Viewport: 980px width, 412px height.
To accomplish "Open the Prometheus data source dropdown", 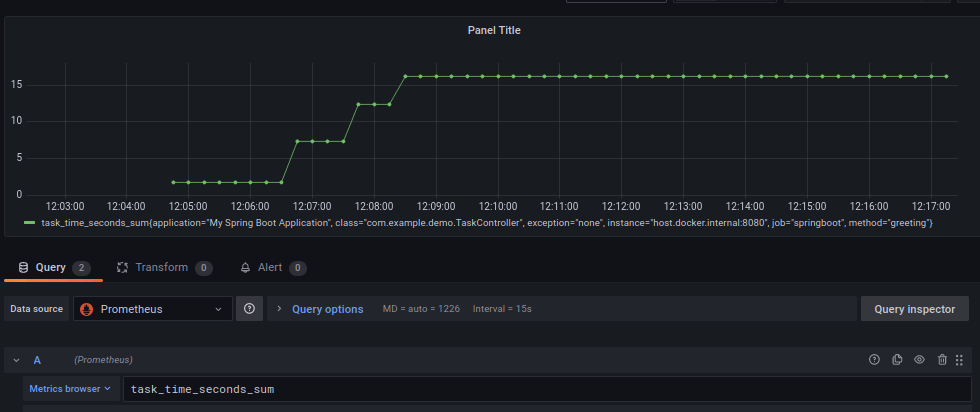I will [x=152, y=309].
